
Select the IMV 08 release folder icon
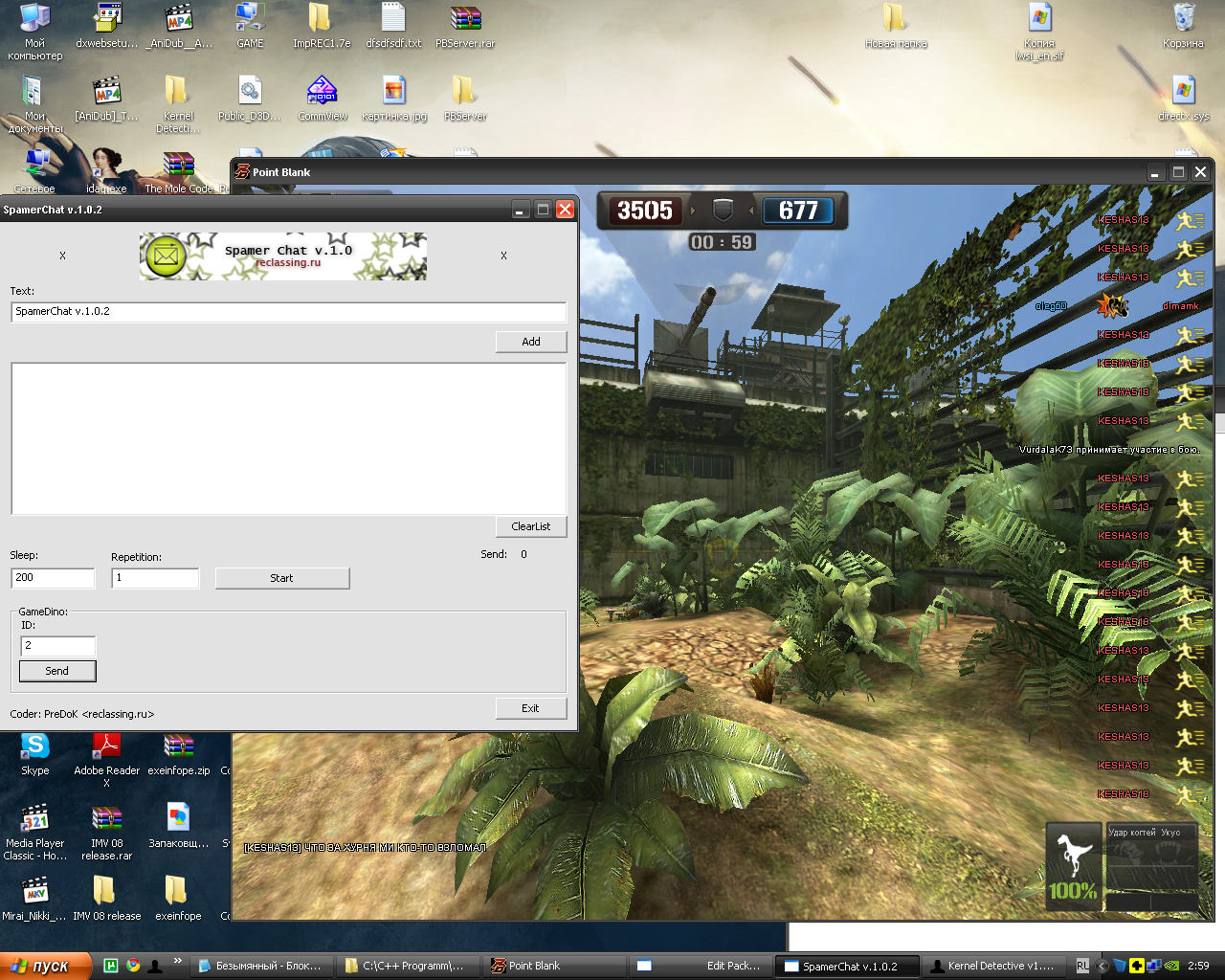point(106,900)
